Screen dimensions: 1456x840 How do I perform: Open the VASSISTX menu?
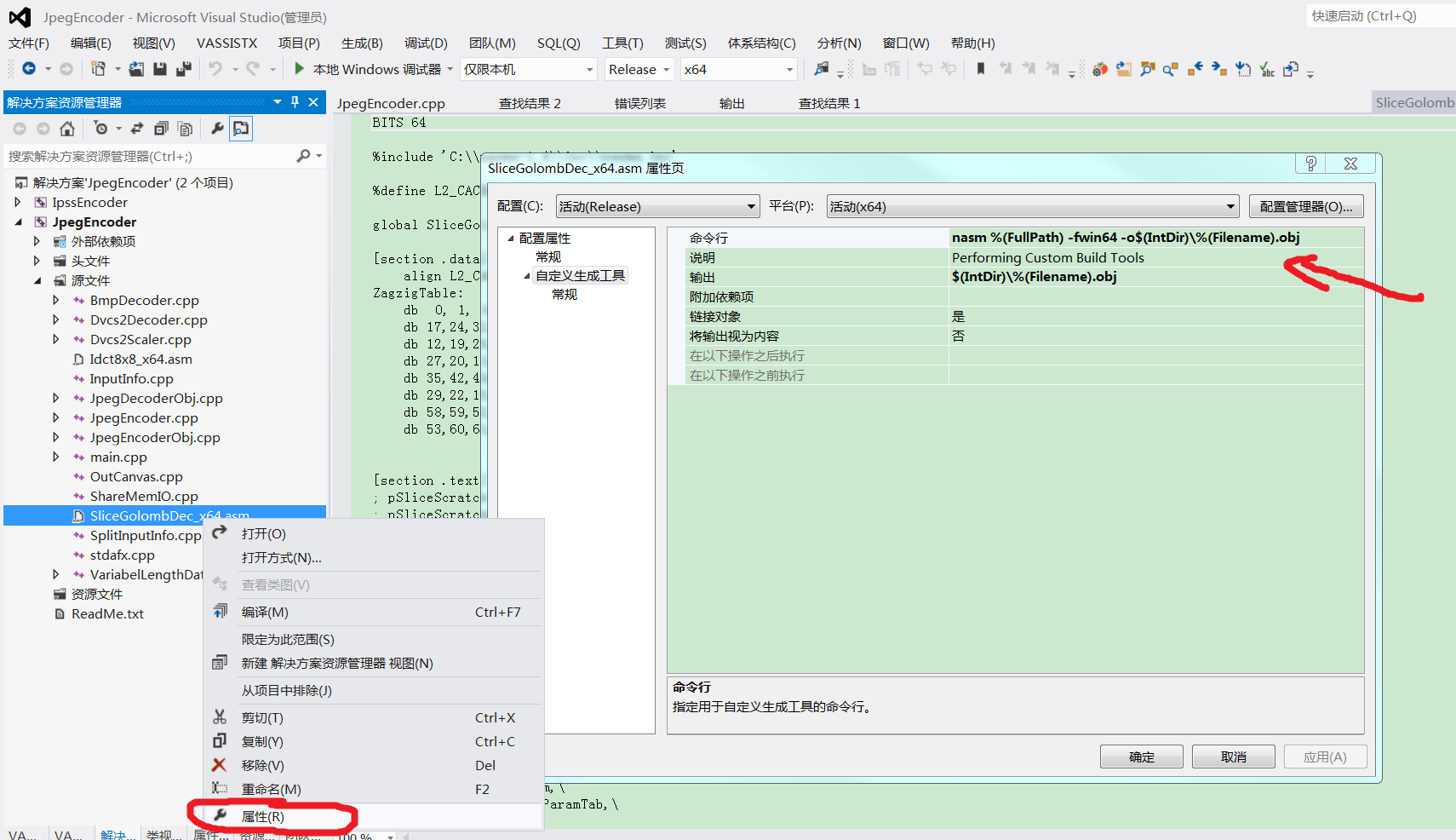click(226, 43)
